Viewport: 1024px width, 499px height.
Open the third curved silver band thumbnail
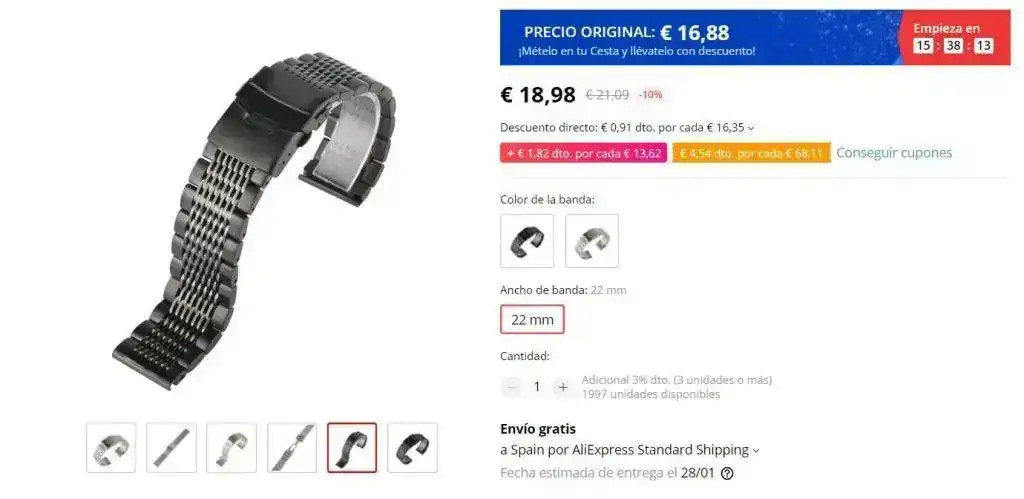point(231,447)
